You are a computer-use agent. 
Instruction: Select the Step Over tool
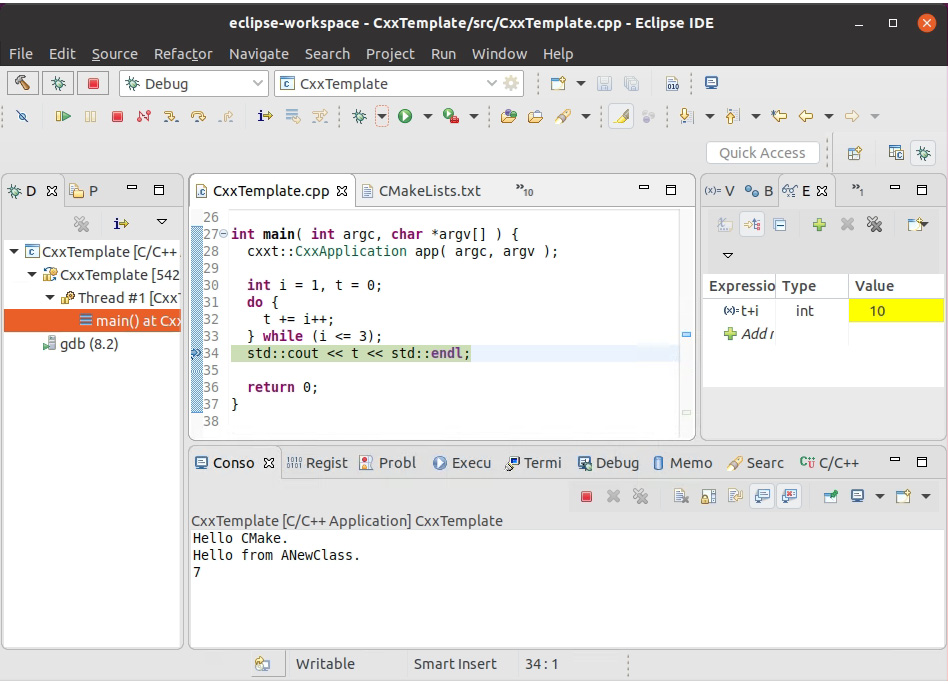197,116
